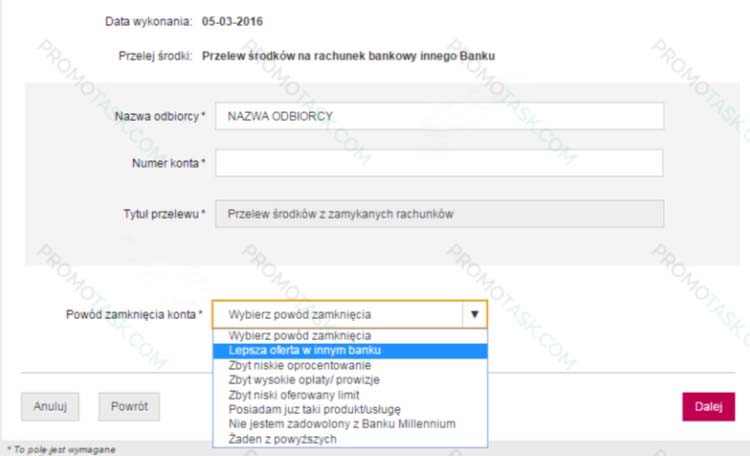Click the date text 05-03-2016
This screenshot has height=456, width=750.
[232, 22]
